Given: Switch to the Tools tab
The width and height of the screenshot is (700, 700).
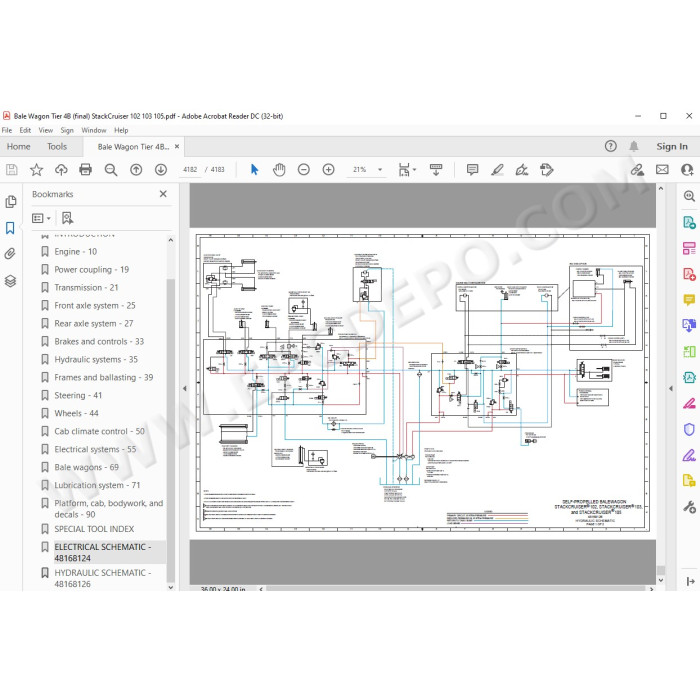Looking at the screenshot, I should 57,146.
